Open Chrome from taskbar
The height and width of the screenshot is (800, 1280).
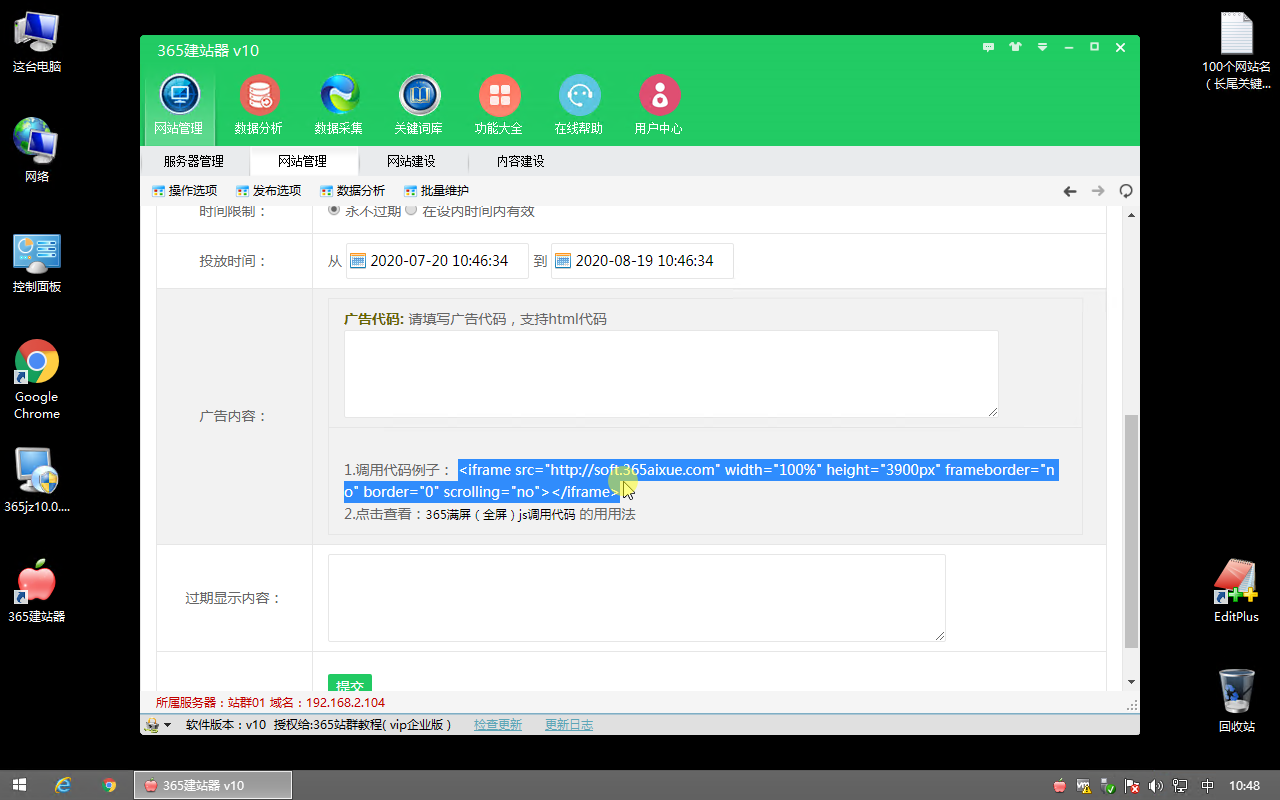[110, 785]
